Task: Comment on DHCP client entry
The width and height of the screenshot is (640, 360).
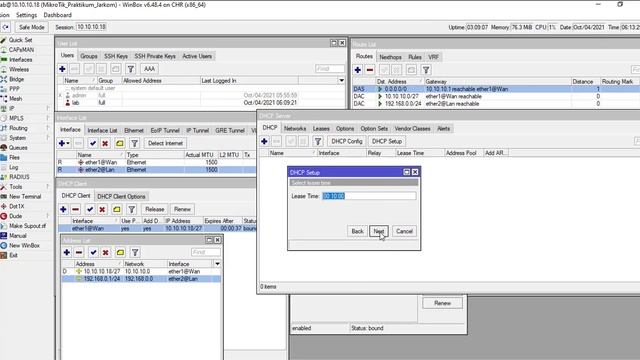Action: (x=117, y=209)
